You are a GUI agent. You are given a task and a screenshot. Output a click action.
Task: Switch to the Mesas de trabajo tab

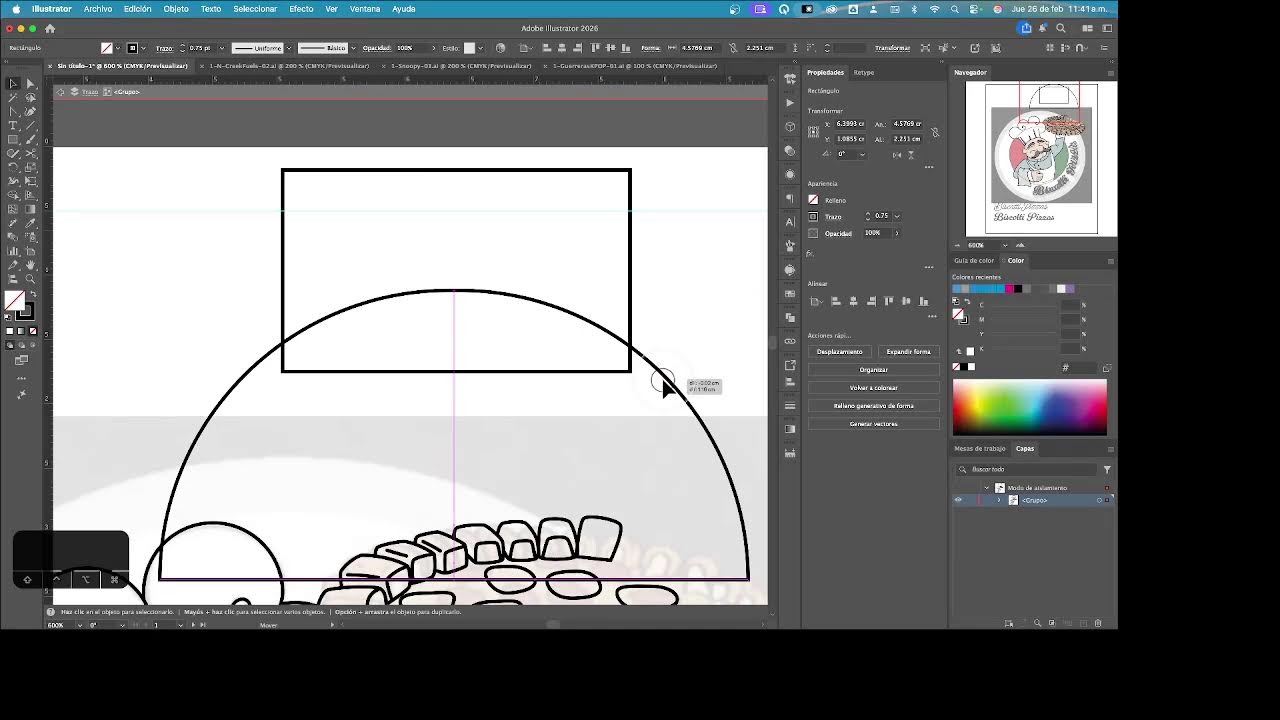(979, 449)
